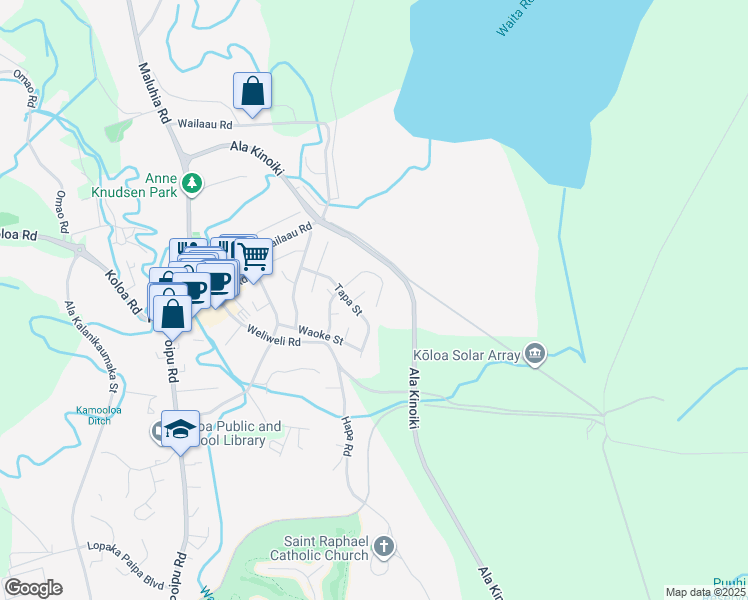Click the Anne Knudsen Park label
Viewport: 748px width, 600px height.
[x=135, y=186]
